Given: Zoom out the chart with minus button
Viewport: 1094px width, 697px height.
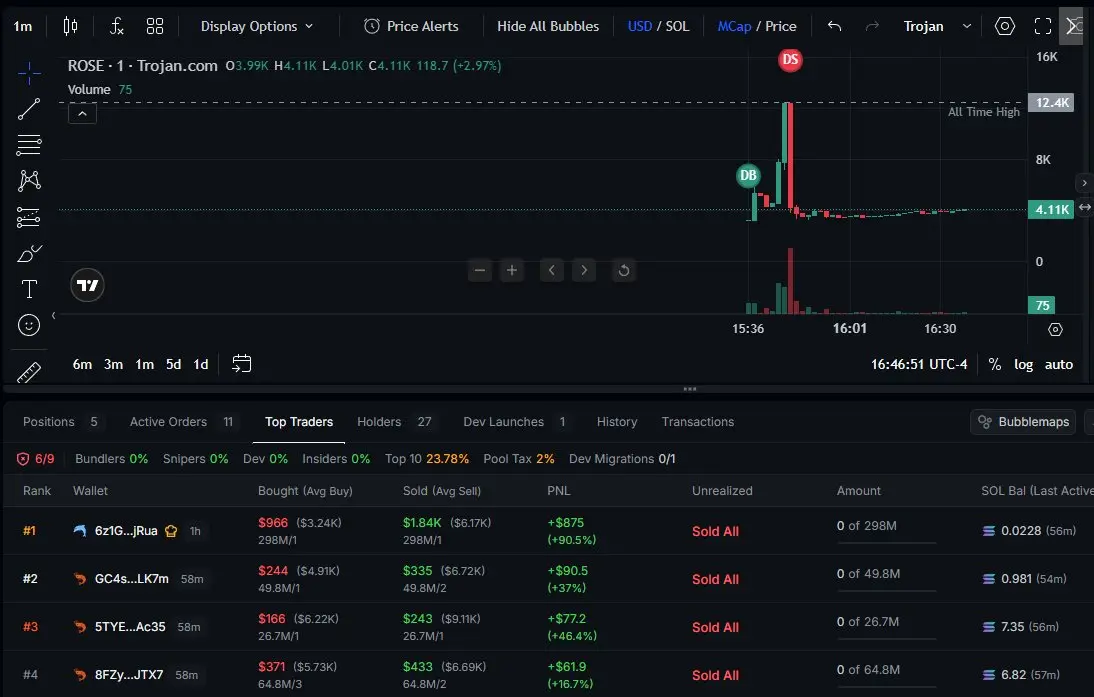Looking at the screenshot, I should click(479, 270).
